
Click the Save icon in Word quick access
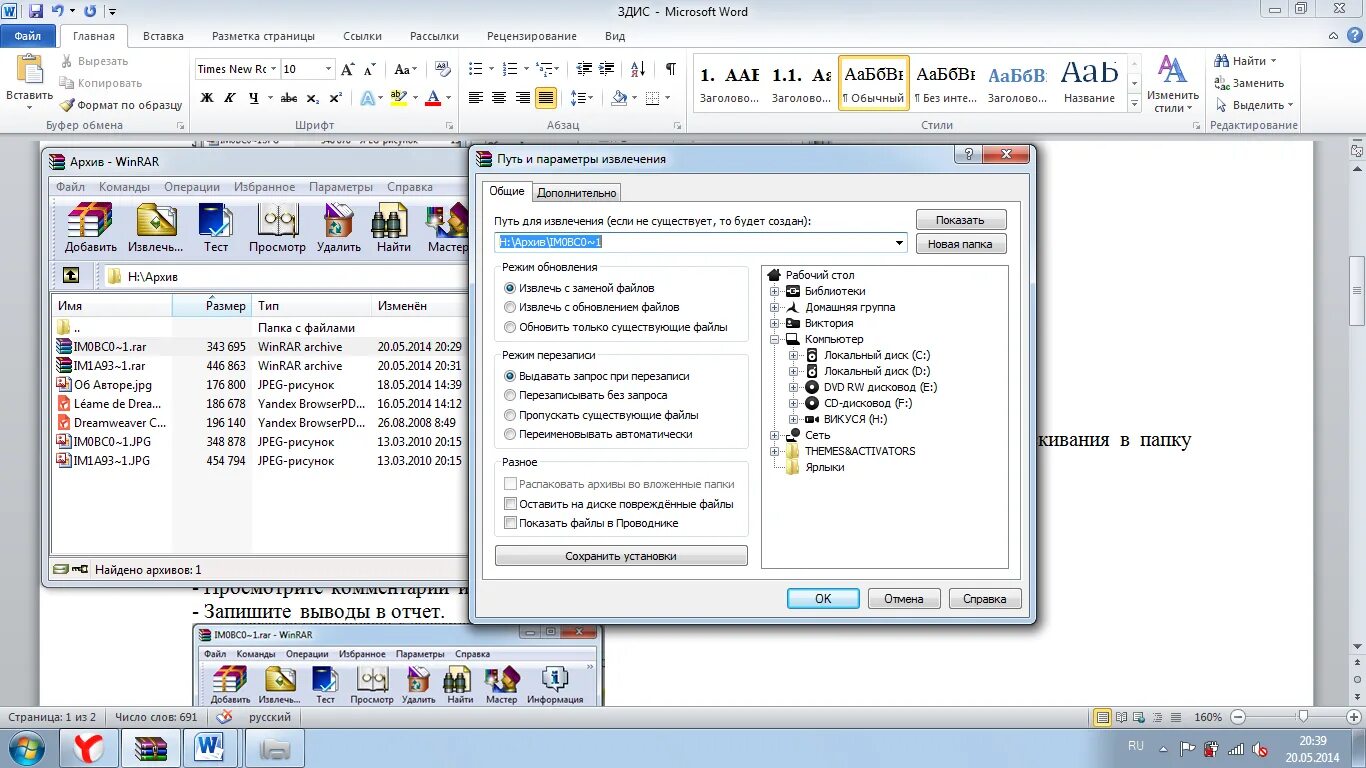[36, 11]
